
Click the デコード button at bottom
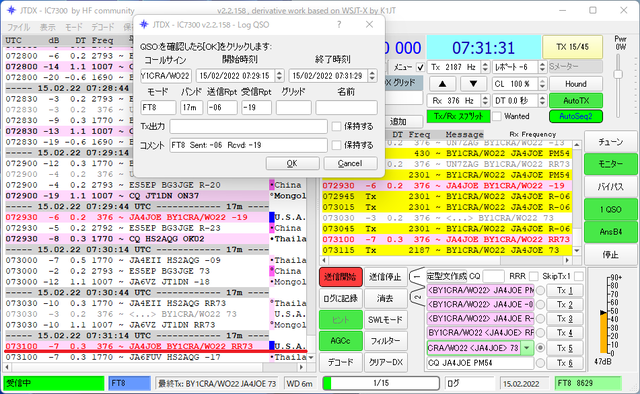pyautogui.click(x=340, y=363)
